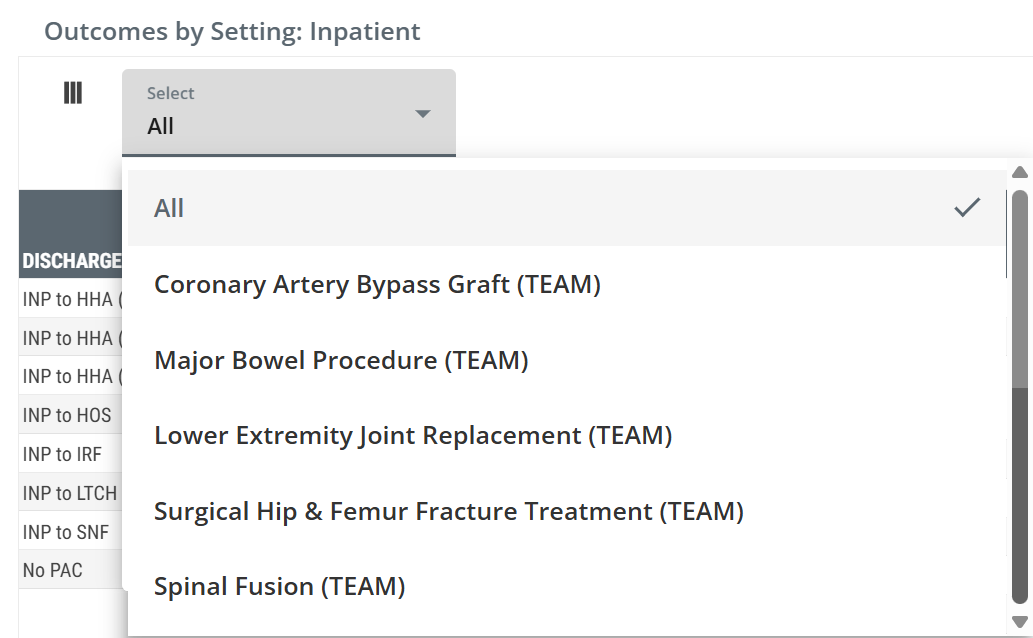Choose Surgical Hip & Femur Fracture Treatment
The height and width of the screenshot is (638, 1033).
(448, 512)
